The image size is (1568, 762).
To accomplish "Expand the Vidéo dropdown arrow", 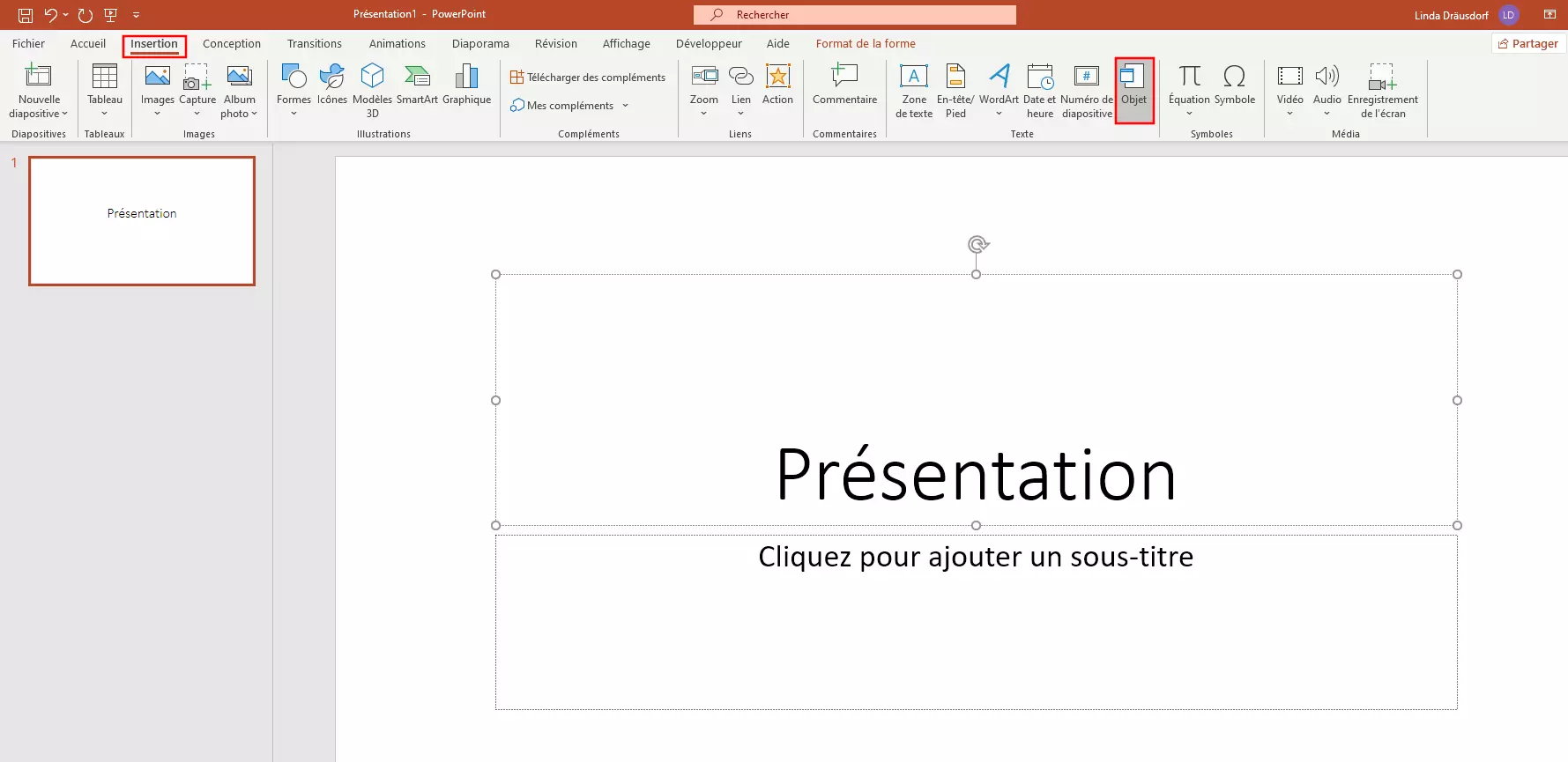I will (x=1289, y=114).
